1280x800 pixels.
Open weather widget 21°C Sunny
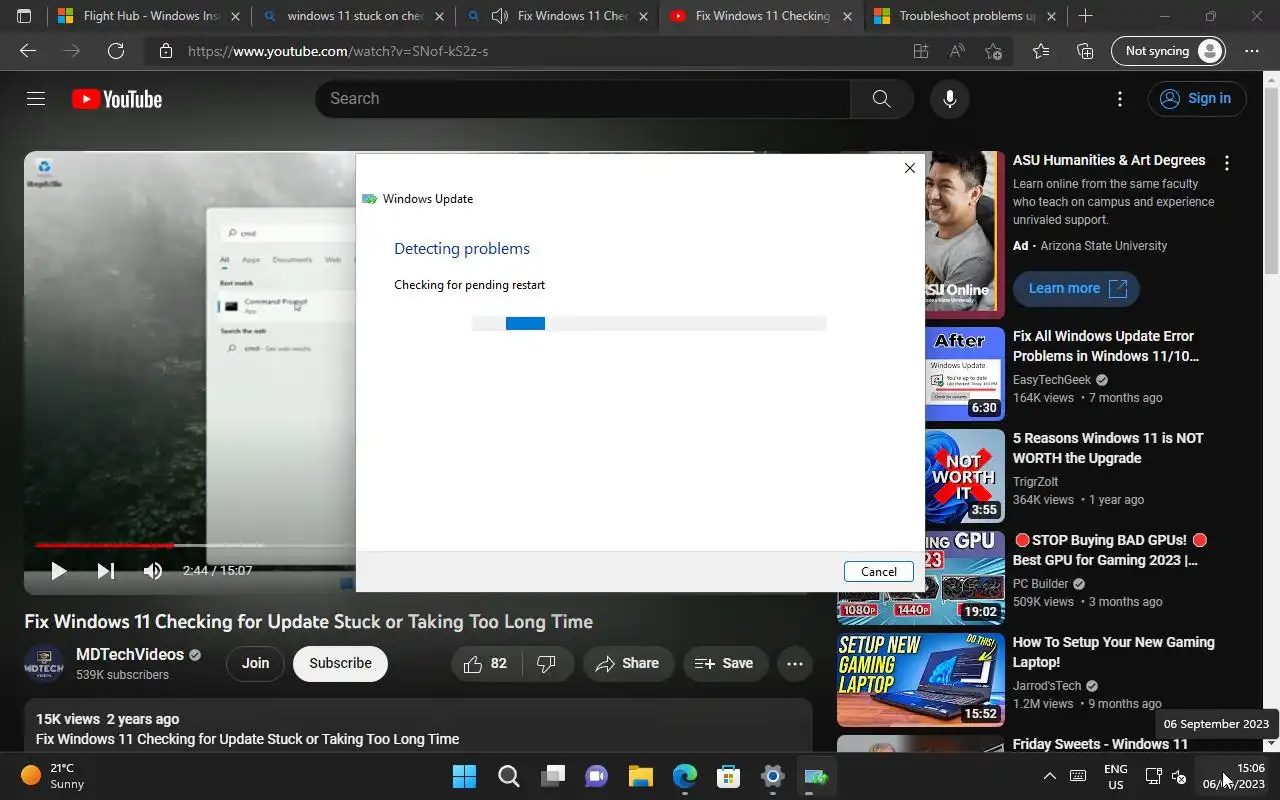54,776
